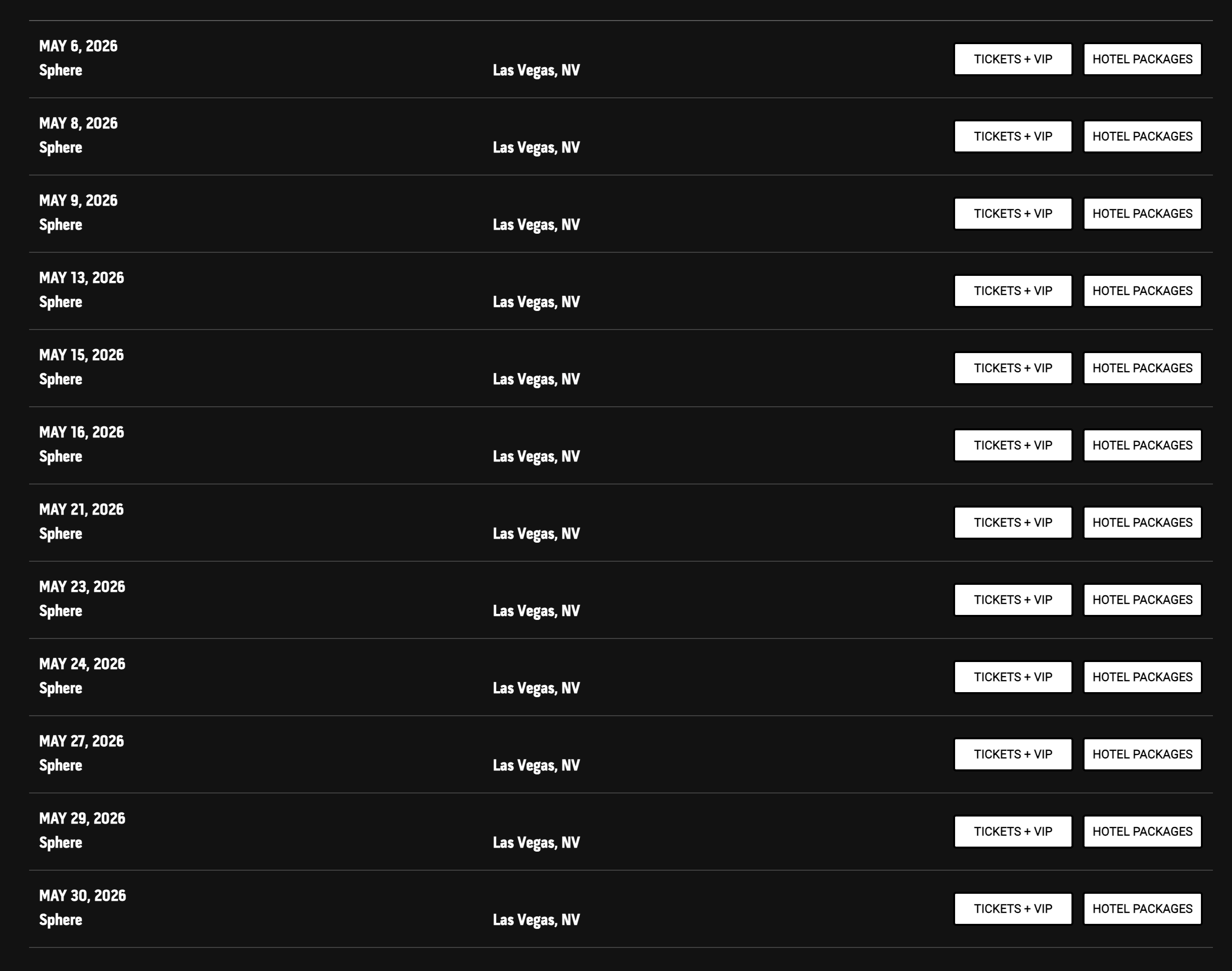Image resolution: width=1232 pixels, height=971 pixels.
Task: View Hotel Packages for May 30, 2026
Action: click(x=1142, y=908)
